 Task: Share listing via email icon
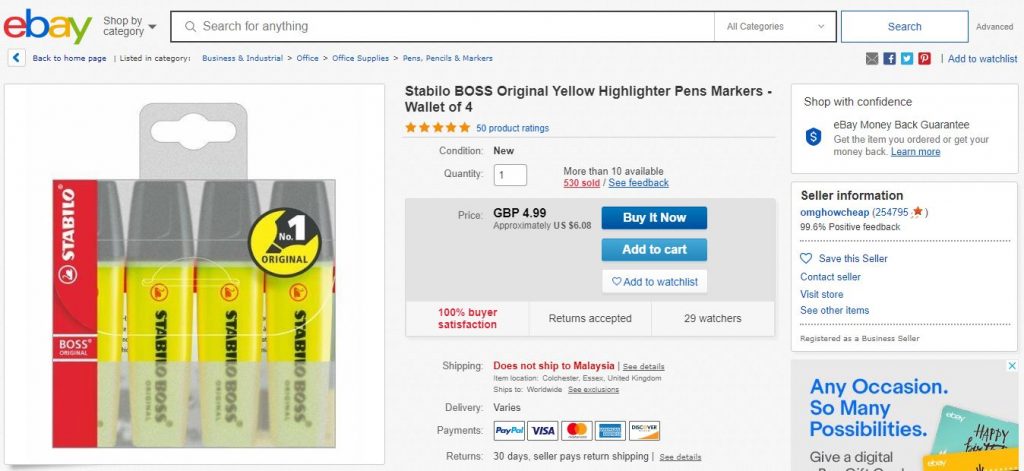(x=872, y=59)
